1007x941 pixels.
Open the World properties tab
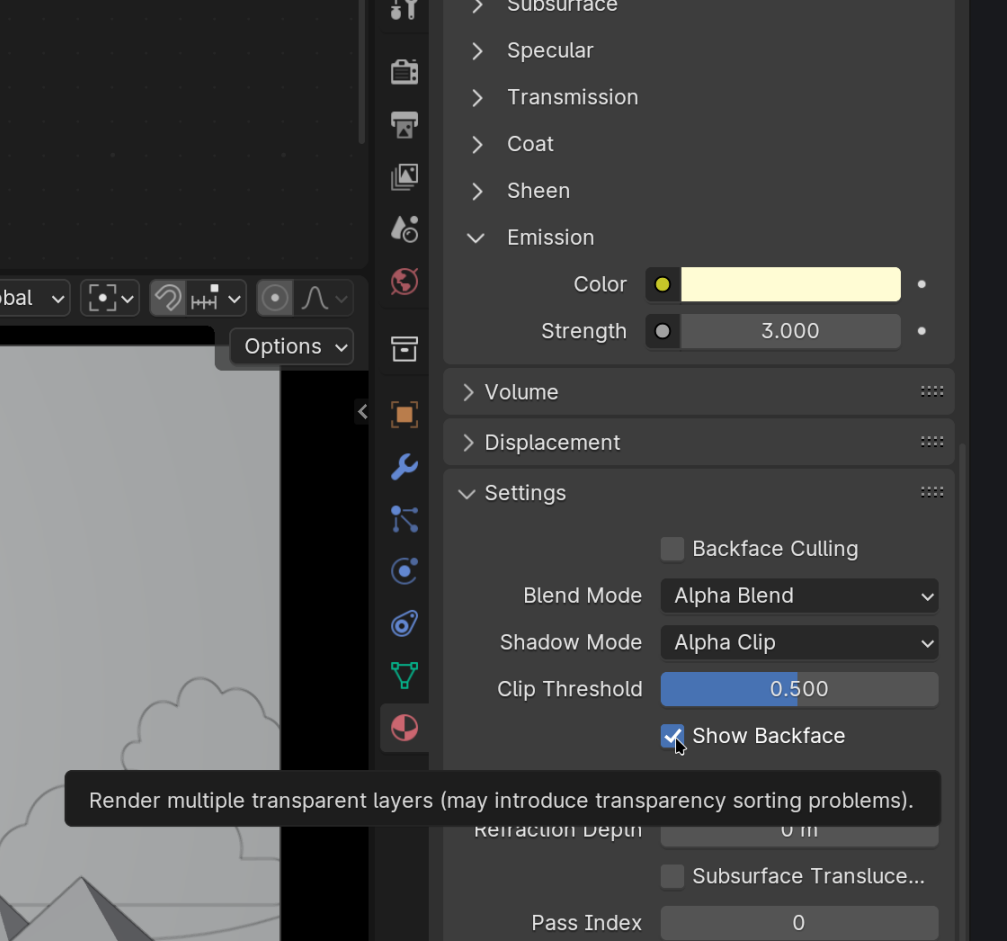(x=404, y=282)
